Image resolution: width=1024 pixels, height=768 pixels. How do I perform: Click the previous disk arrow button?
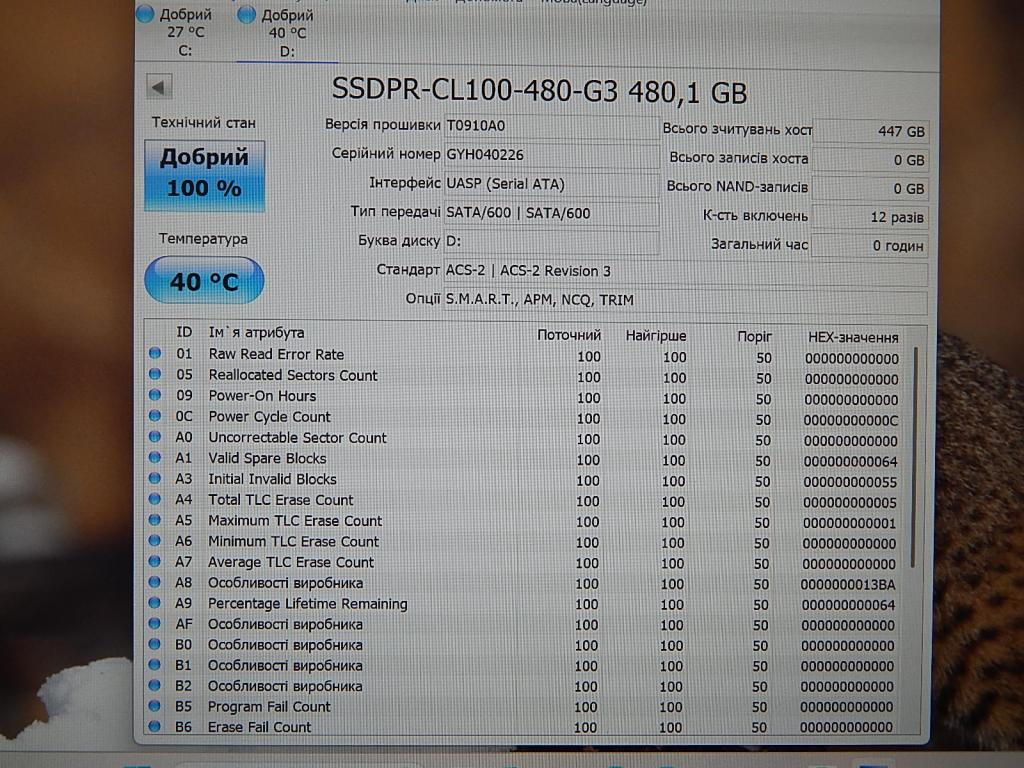157,88
